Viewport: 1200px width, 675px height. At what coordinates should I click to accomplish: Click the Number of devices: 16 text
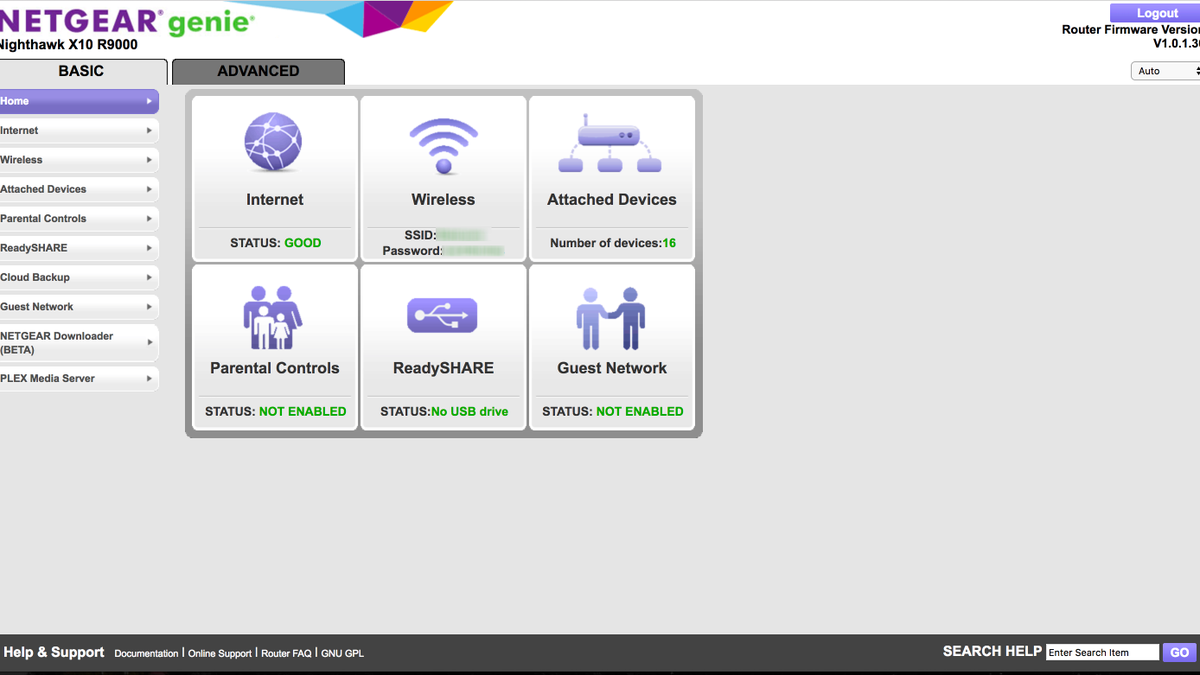(613, 243)
